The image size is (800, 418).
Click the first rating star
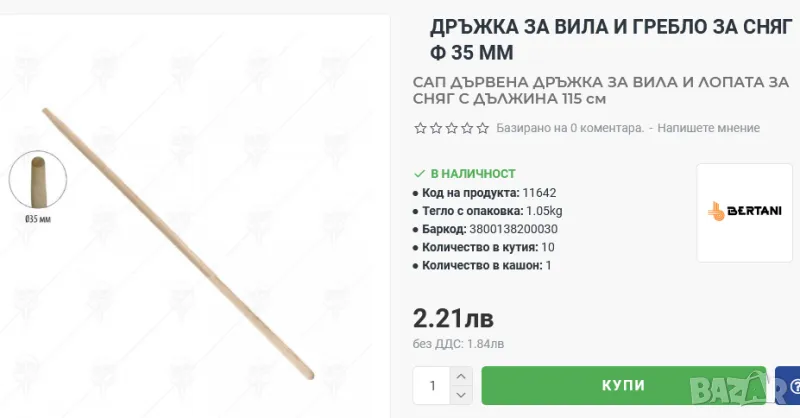(420, 128)
